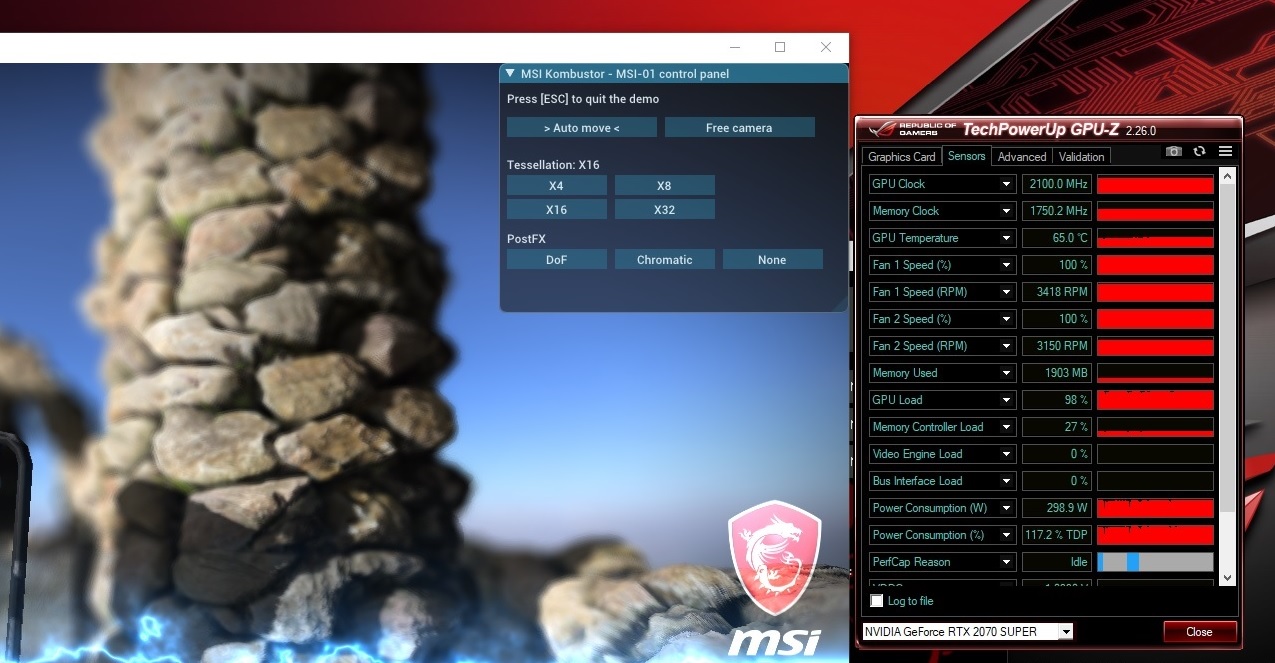The height and width of the screenshot is (663, 1275).
Task: Open the GPU-Z hamburger menu
Action: click(1225, 151)
